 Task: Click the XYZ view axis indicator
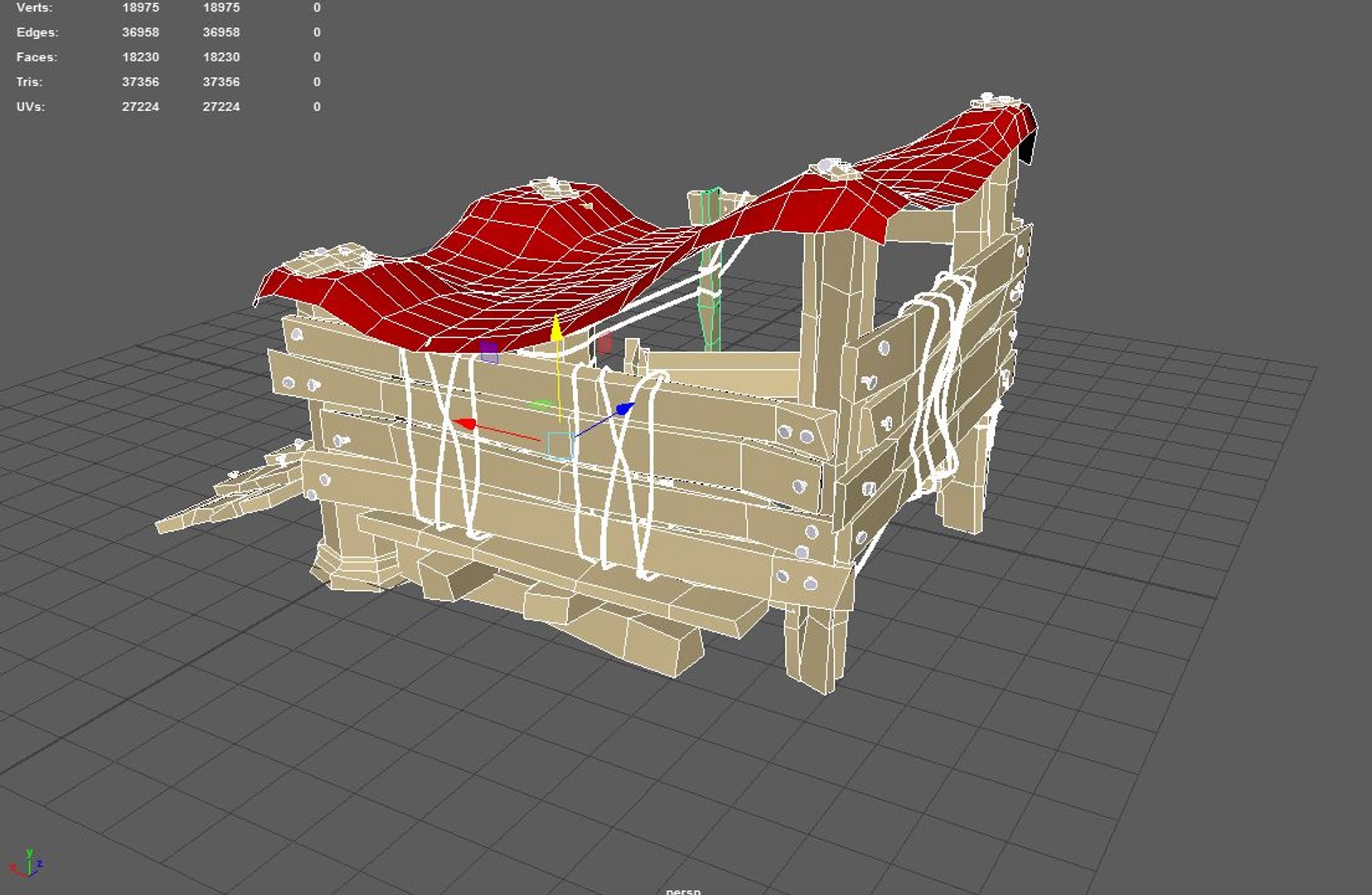click(27, 864)
